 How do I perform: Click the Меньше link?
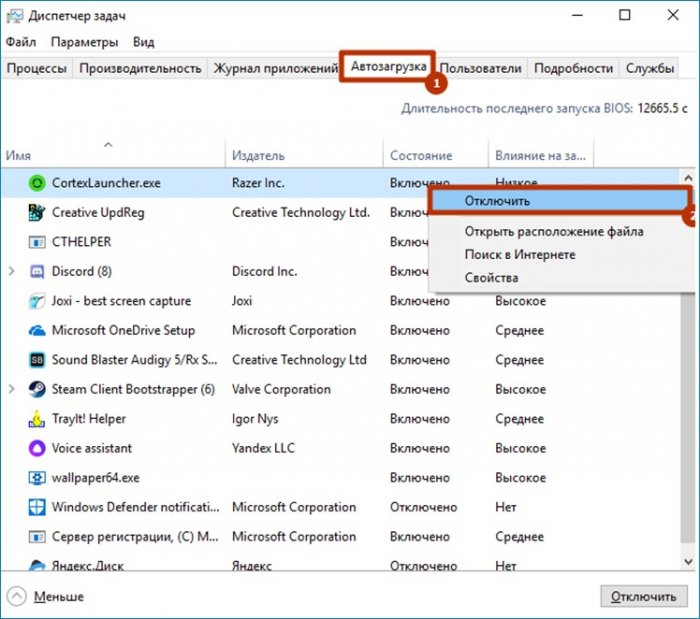coord(59,597)
